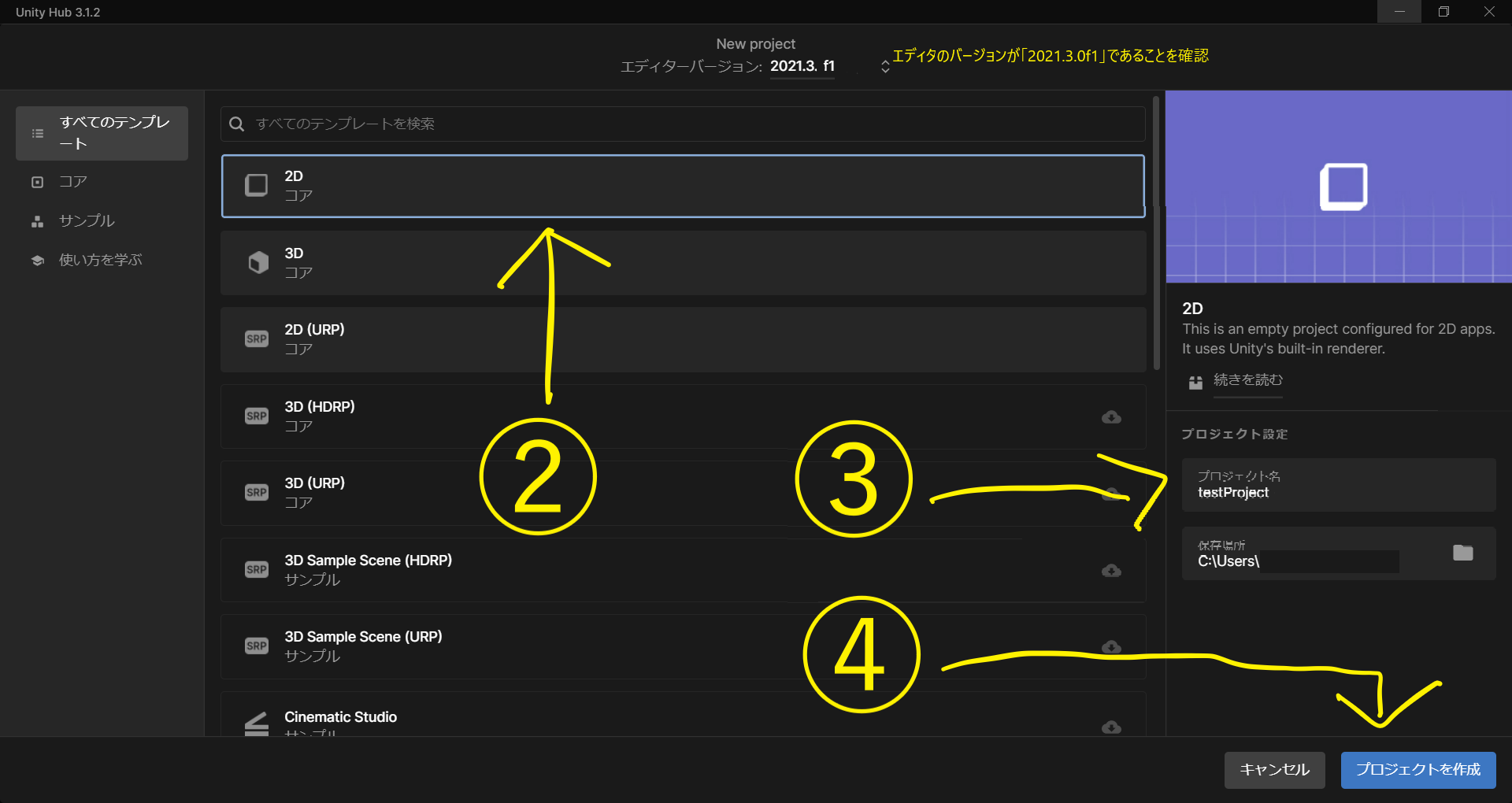Click the 3D template cube icon
The width and height of the screenshot is (1512, 803).
[258, 262]
